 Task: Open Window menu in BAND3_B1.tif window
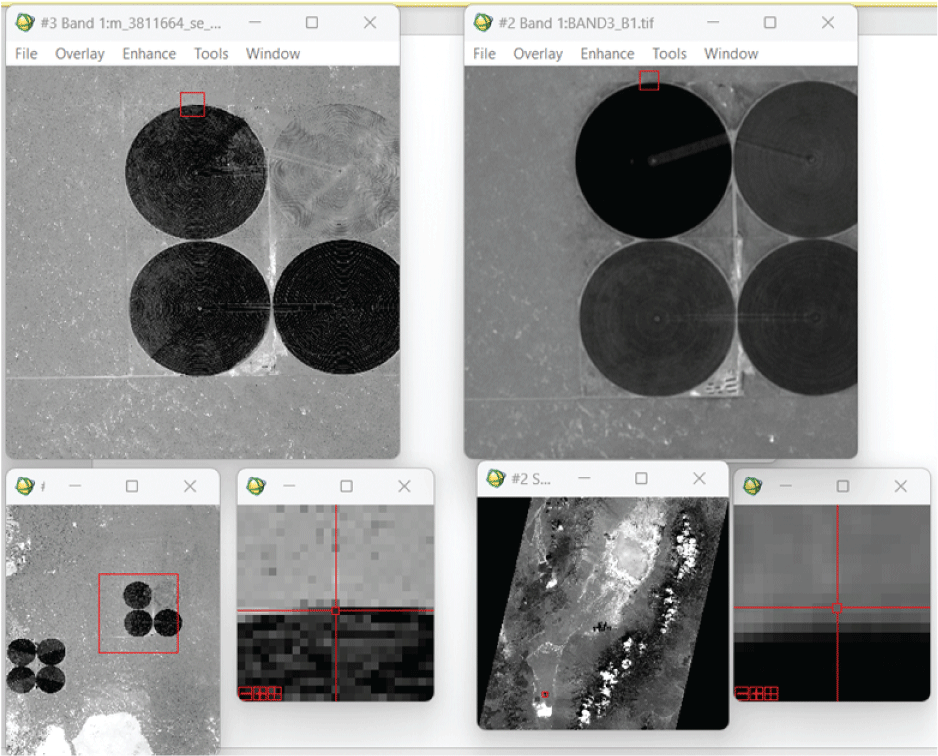731,54
